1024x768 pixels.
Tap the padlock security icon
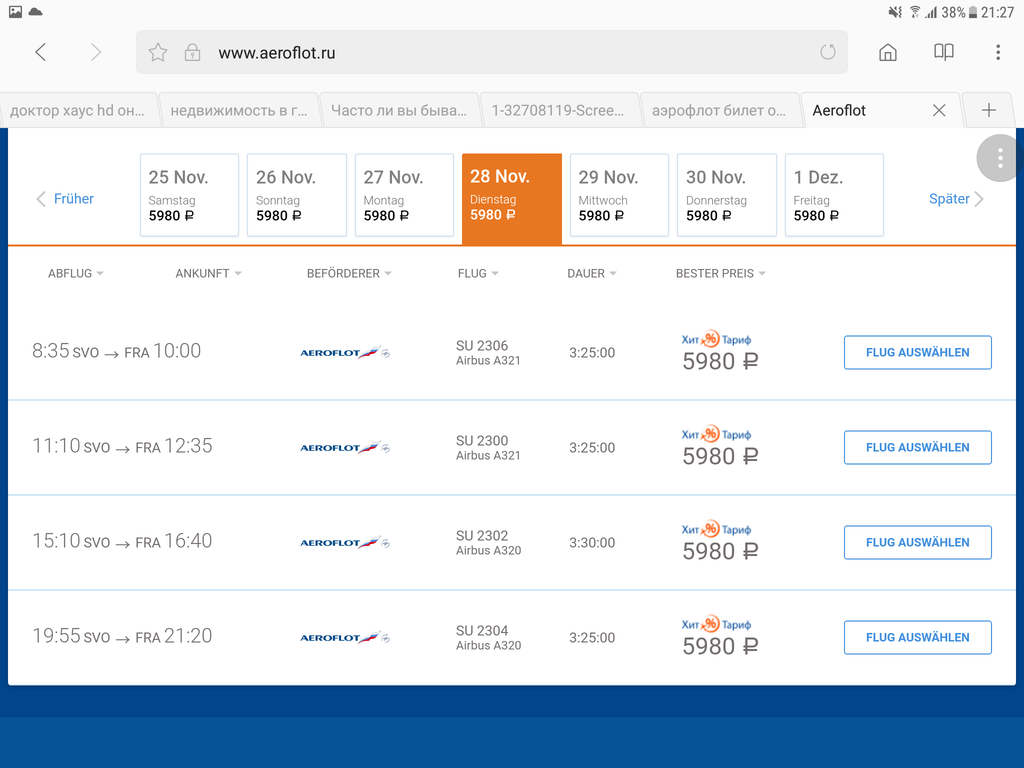point(192,52)
